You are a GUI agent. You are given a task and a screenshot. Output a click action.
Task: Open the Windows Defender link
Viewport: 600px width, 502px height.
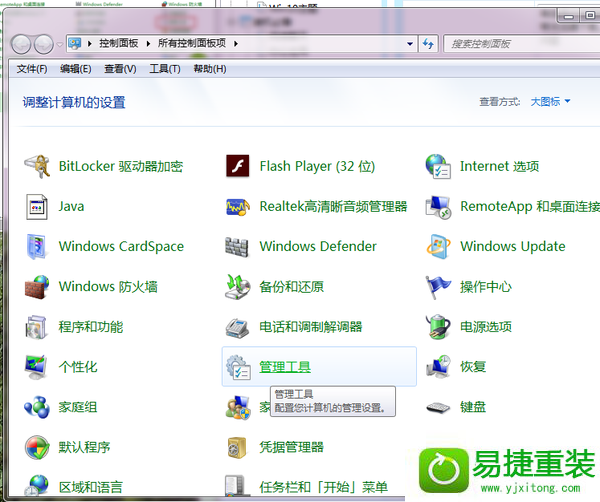pos(318,246)
